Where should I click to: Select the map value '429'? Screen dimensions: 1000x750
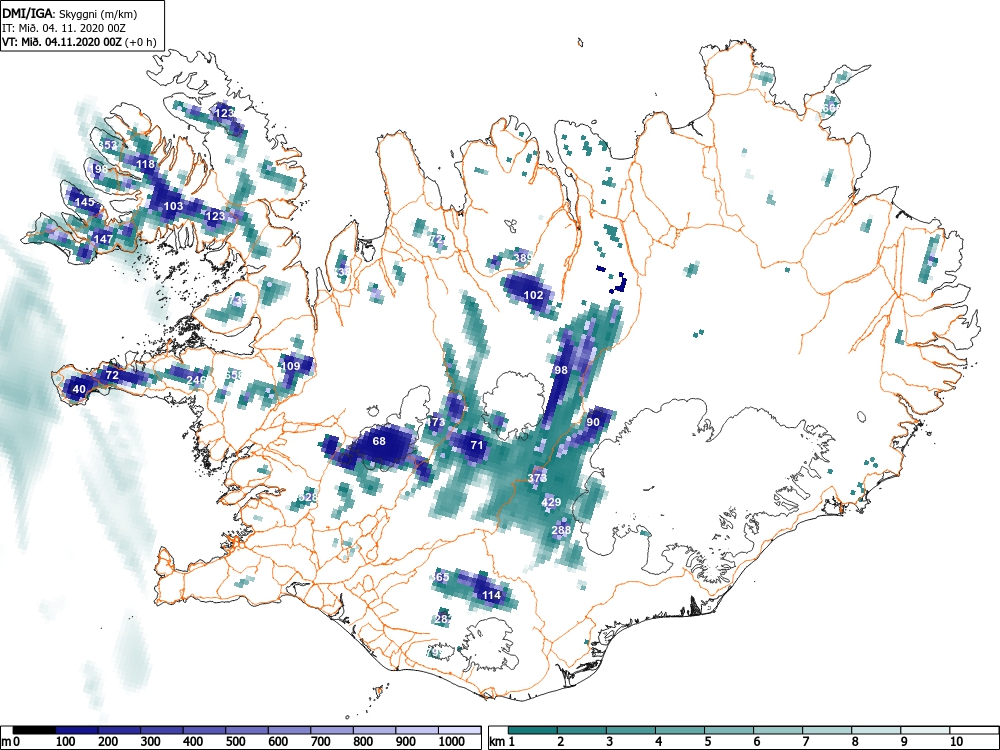(x=551, y=503)
